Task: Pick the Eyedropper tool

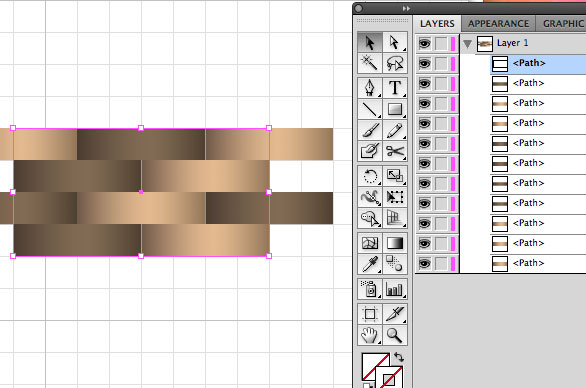Action: point(370,264)
